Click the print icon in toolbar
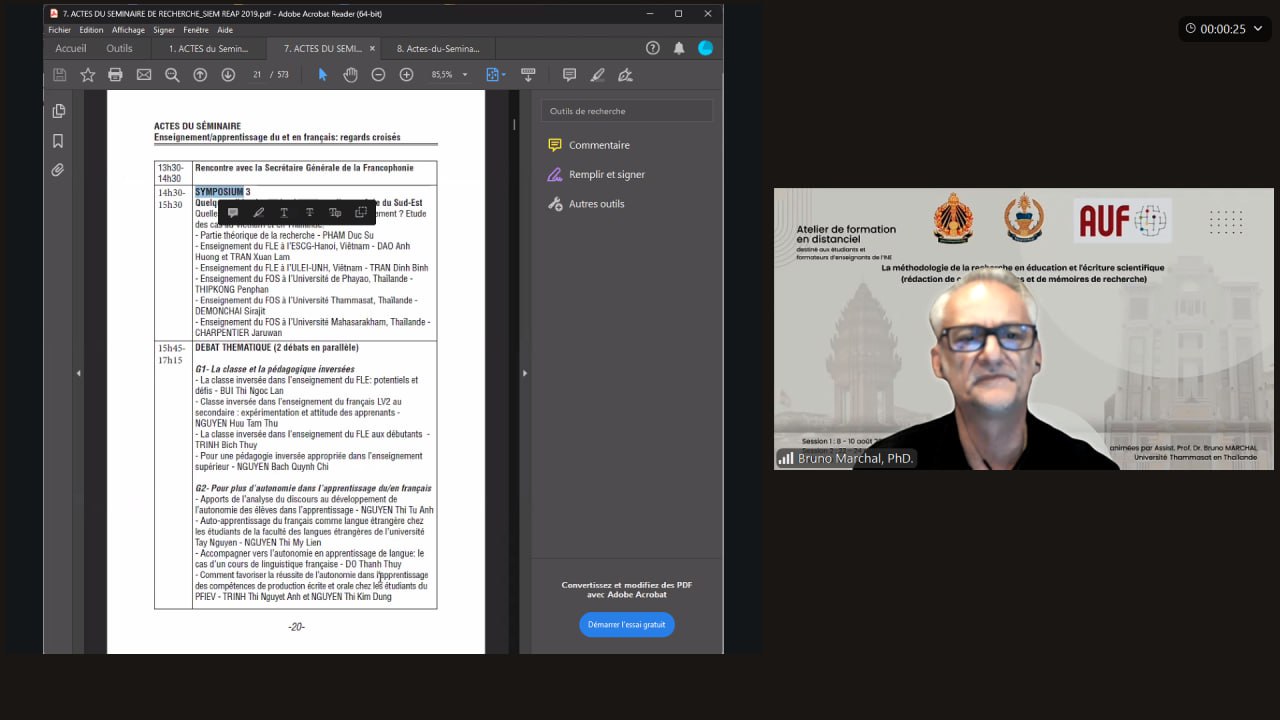Viewport: 1280px width, 720px height. tap(115, 75)
